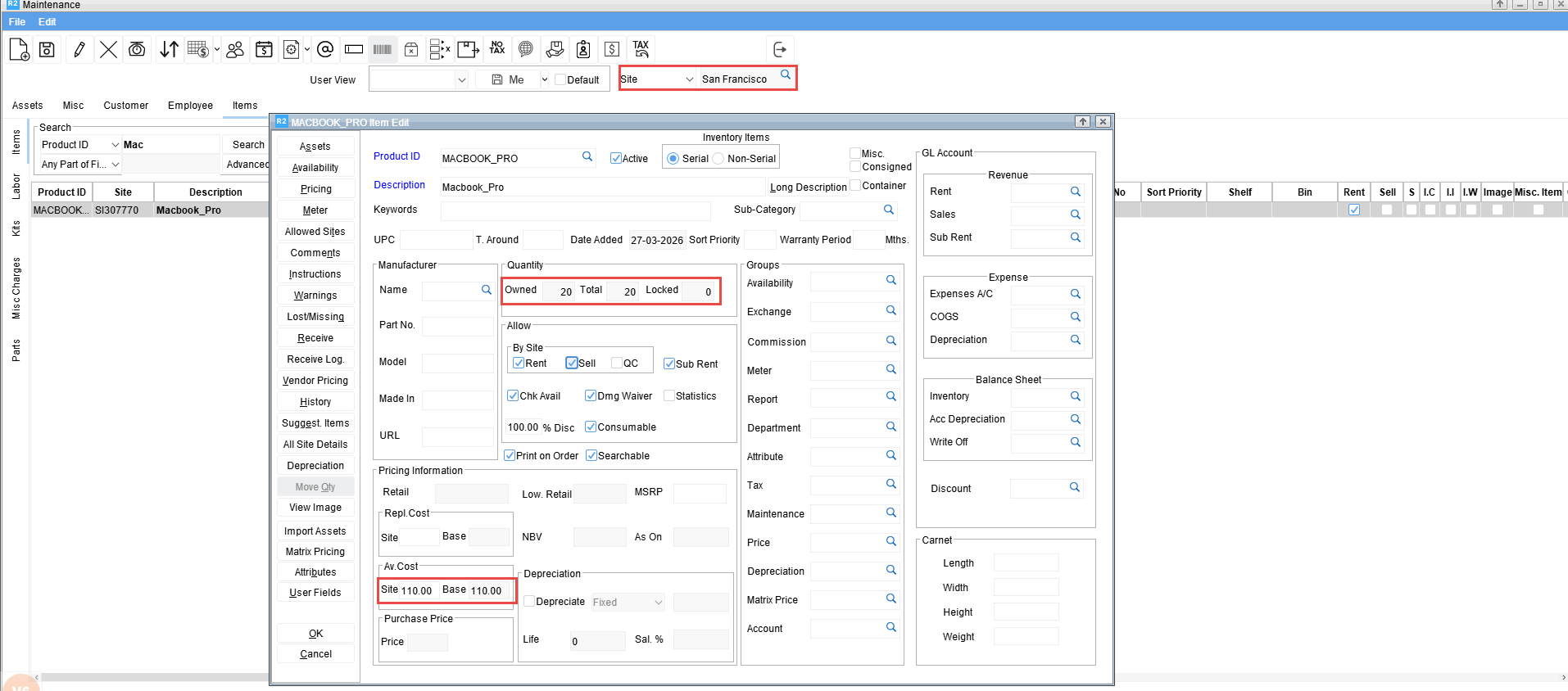This screenshot has width=1568, height=691.
Task: Click the save disk toolbar icon
Action: point(48,50)
